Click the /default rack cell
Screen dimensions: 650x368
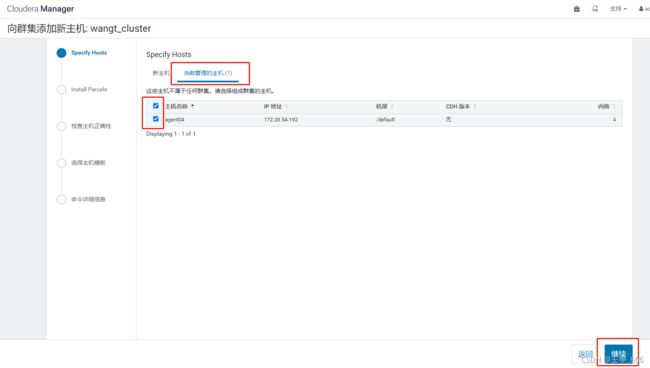point(385,120)
